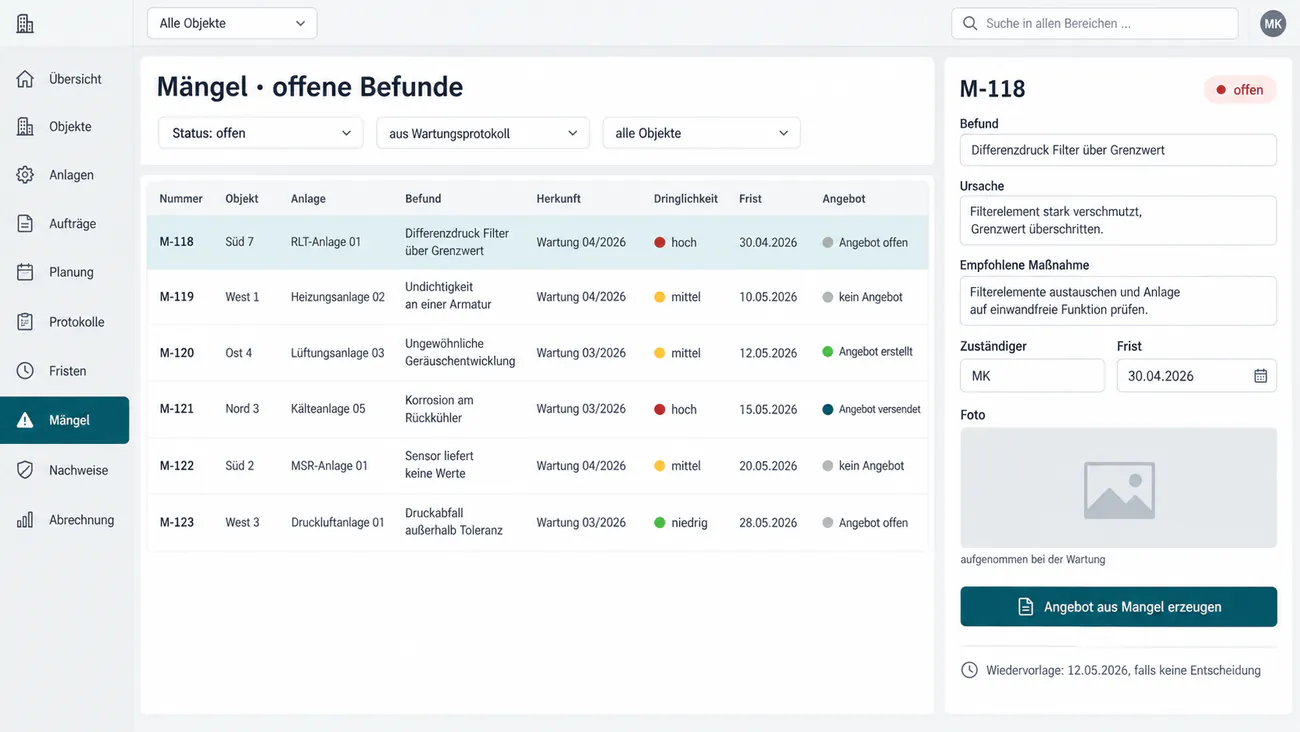Click the MK user avatar
The width and height of the screenshot is (1300, 732).
(x=1272, y=24)
